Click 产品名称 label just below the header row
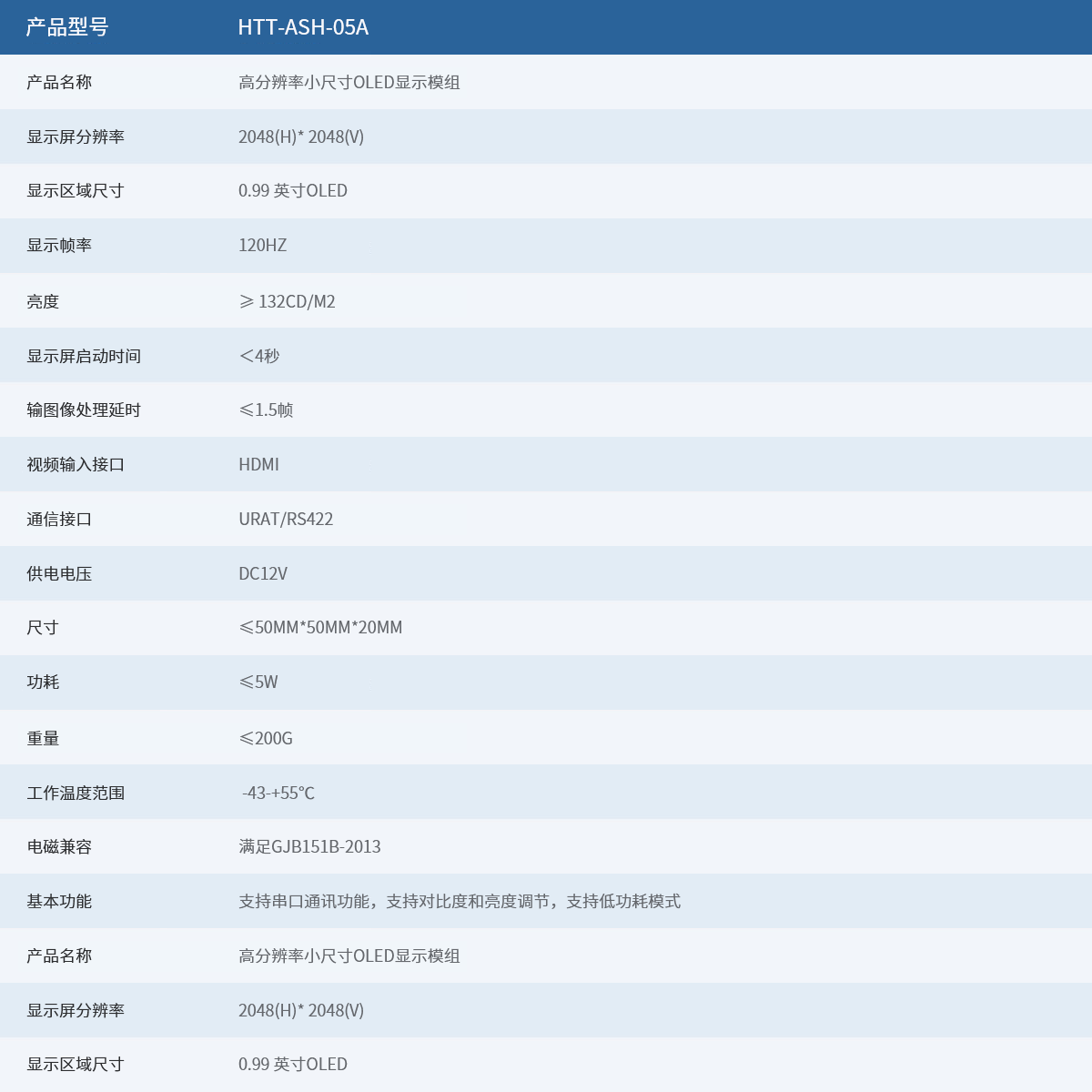 pyautogui.click(x=59, y=83)
